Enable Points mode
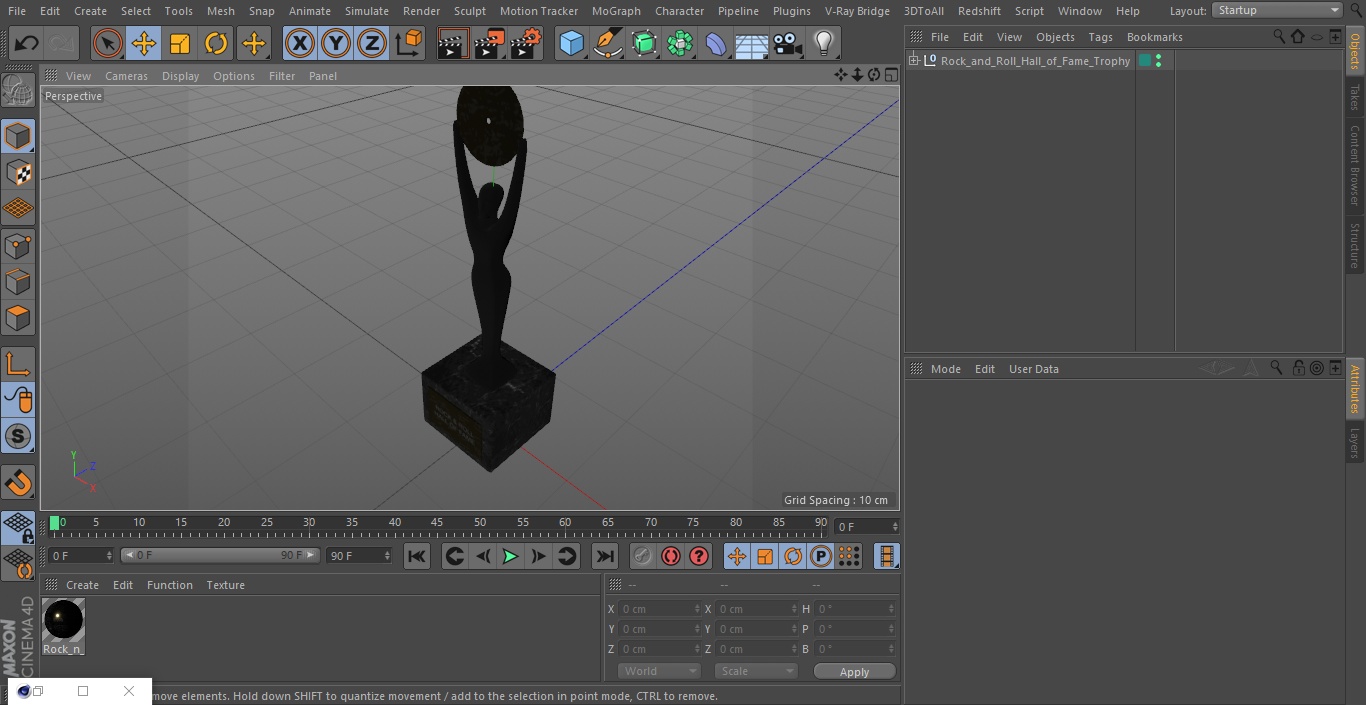1366x705 pixels. (x=18, y=245)
